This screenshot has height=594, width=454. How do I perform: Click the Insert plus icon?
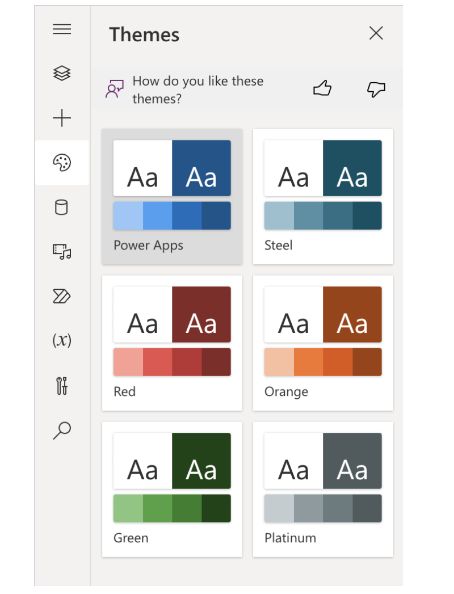62,118
